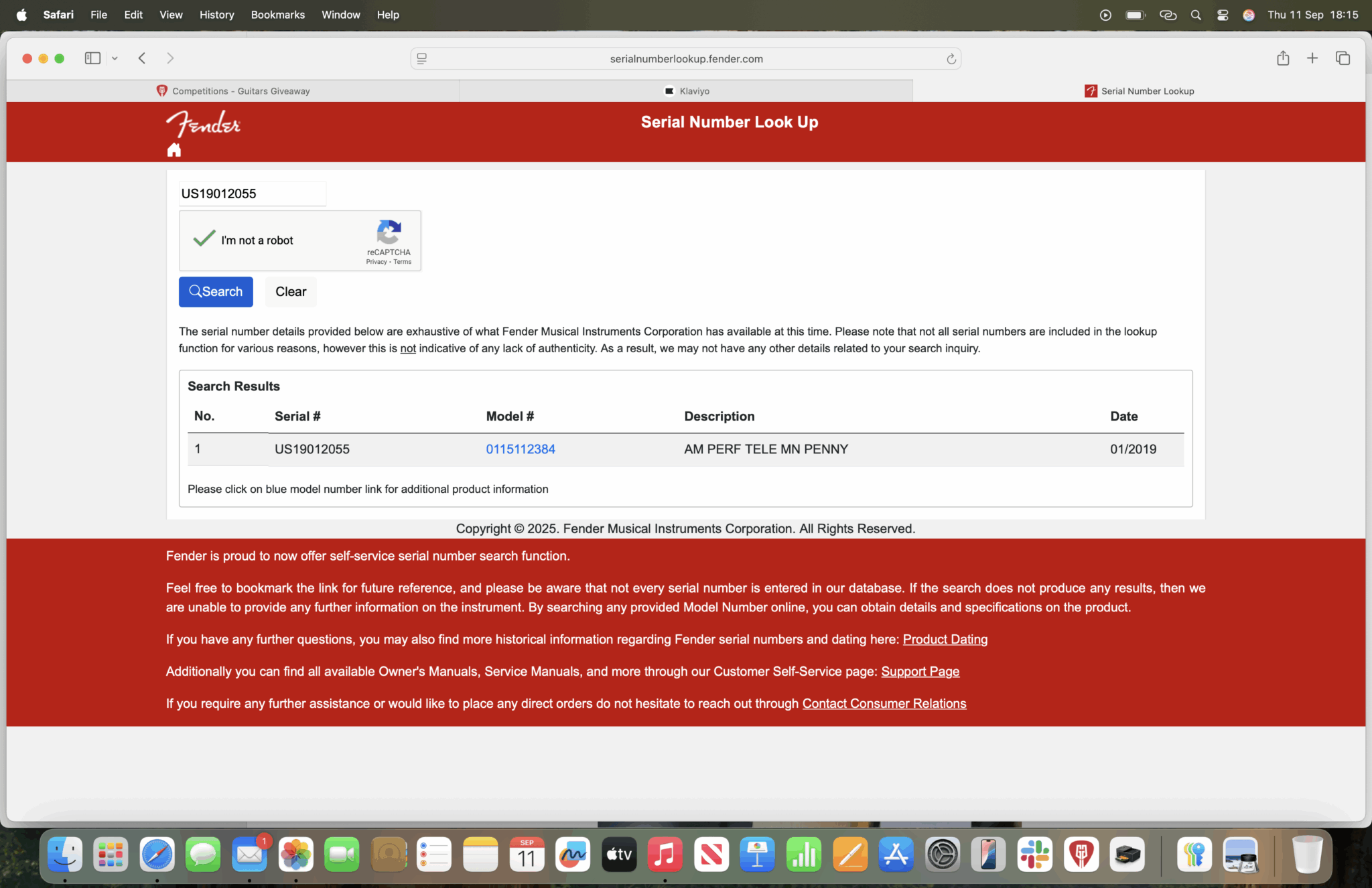Show tab overview in Safari
Screen dimensions: 1372x888
1343,58
